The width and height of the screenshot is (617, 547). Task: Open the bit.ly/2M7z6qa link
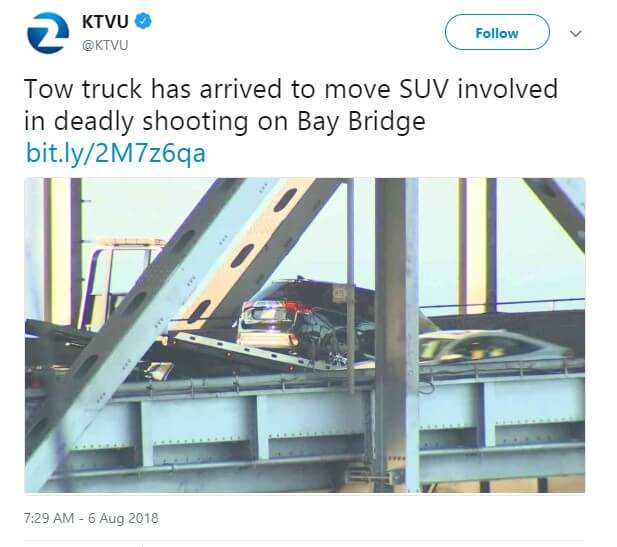click(115, 153)
